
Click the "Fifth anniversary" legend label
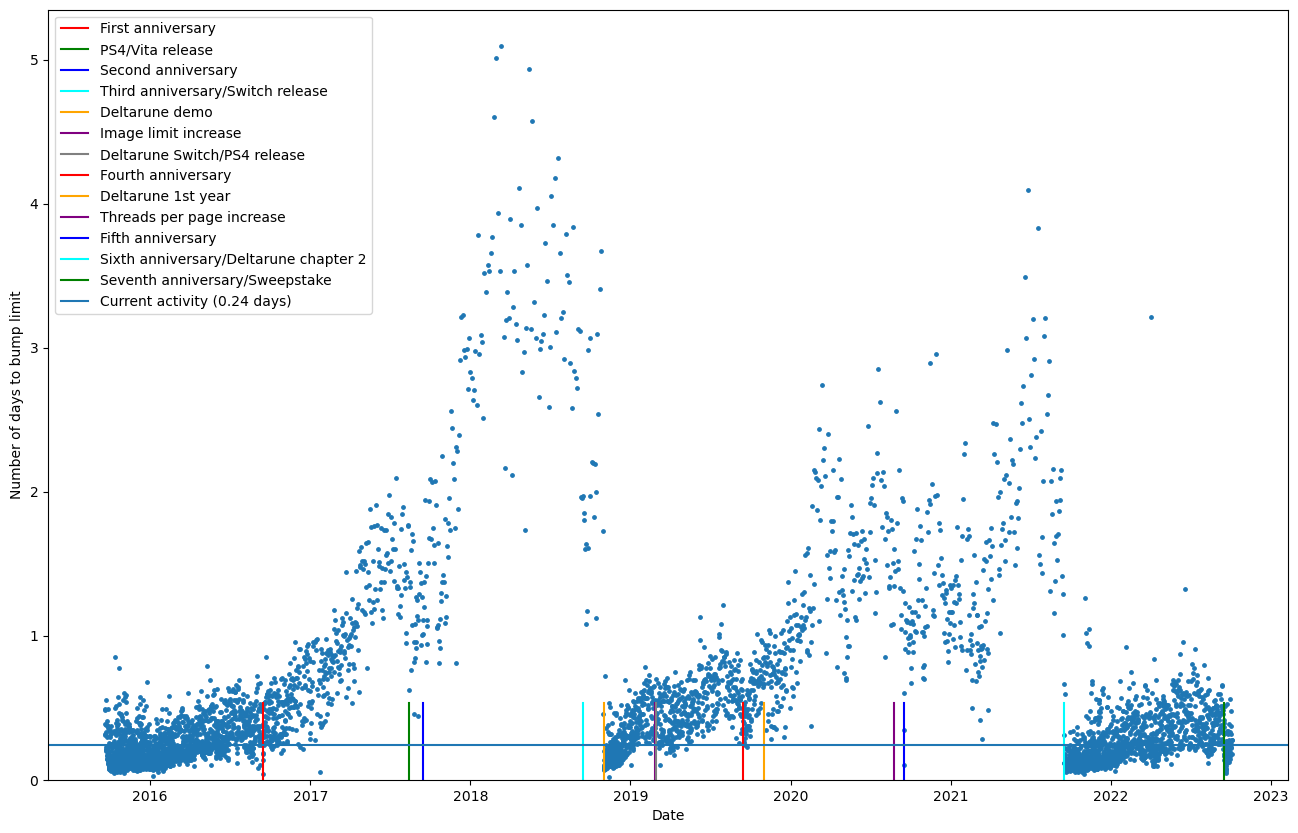tap(158, 238)
